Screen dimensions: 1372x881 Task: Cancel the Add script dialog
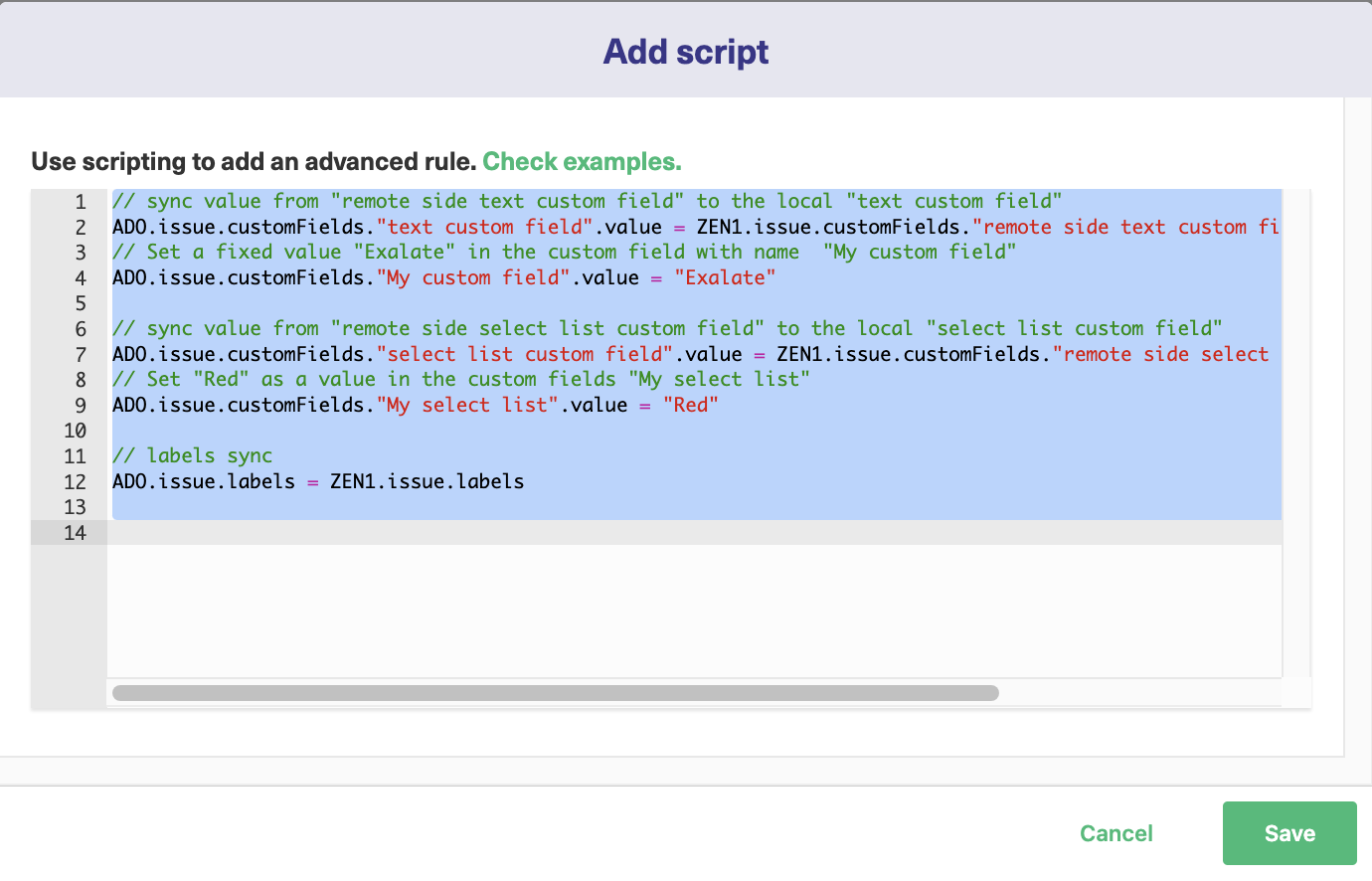click(x=1116, y=833)
